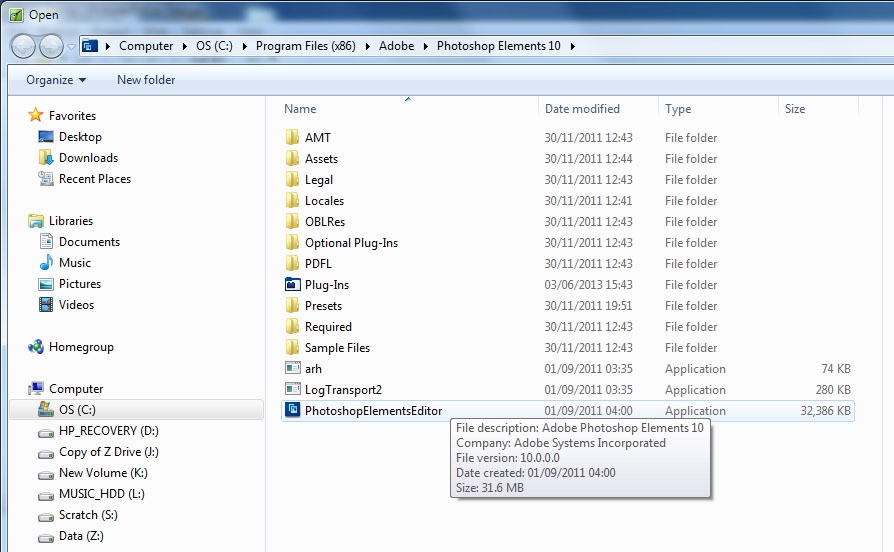Expand the arrow after Computer in address bar
Viewport: 894px width, 552px height.
(185, 46)
